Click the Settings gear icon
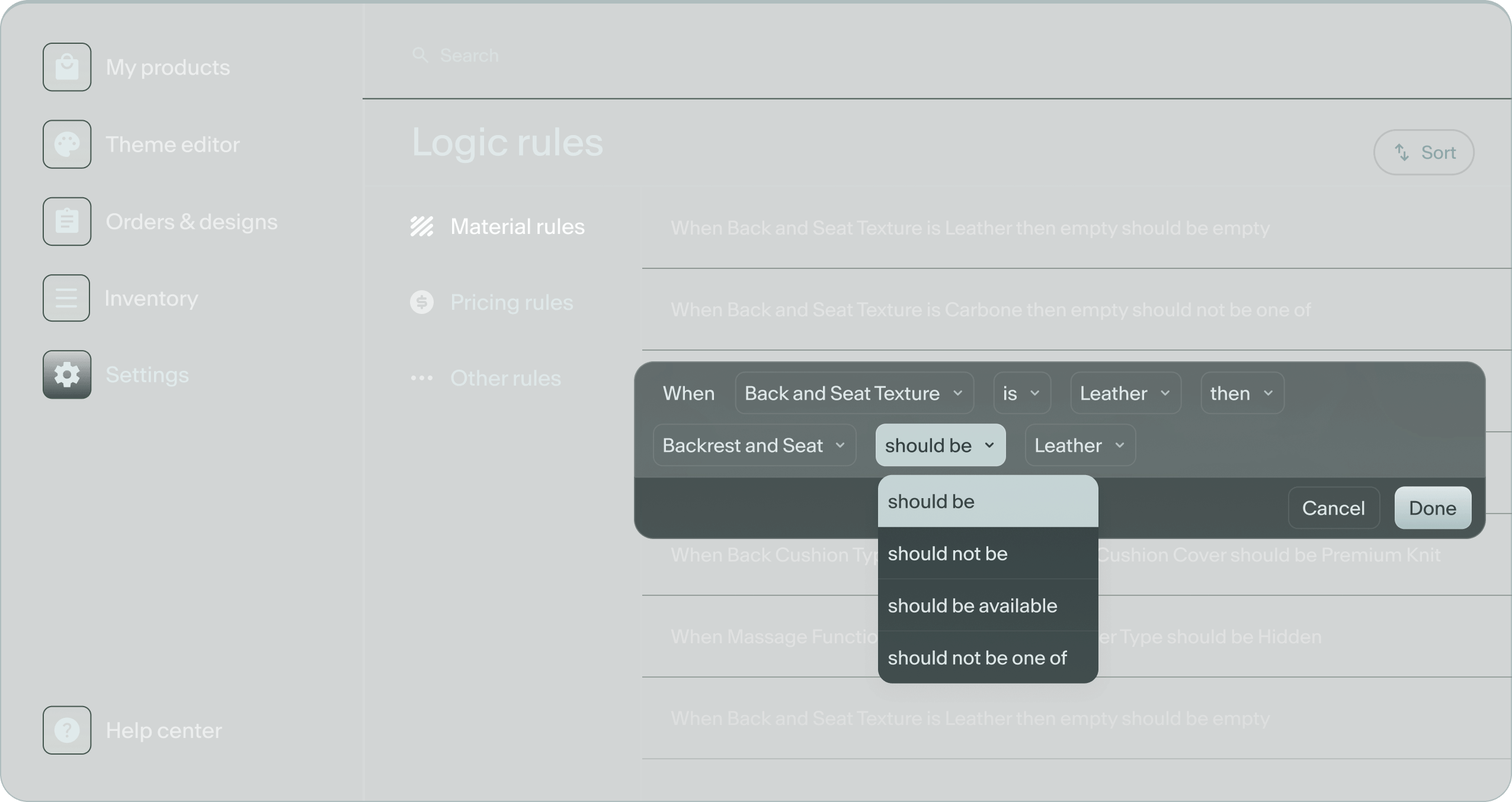This screenshot has height=802, width=1512. coord(67,375)
